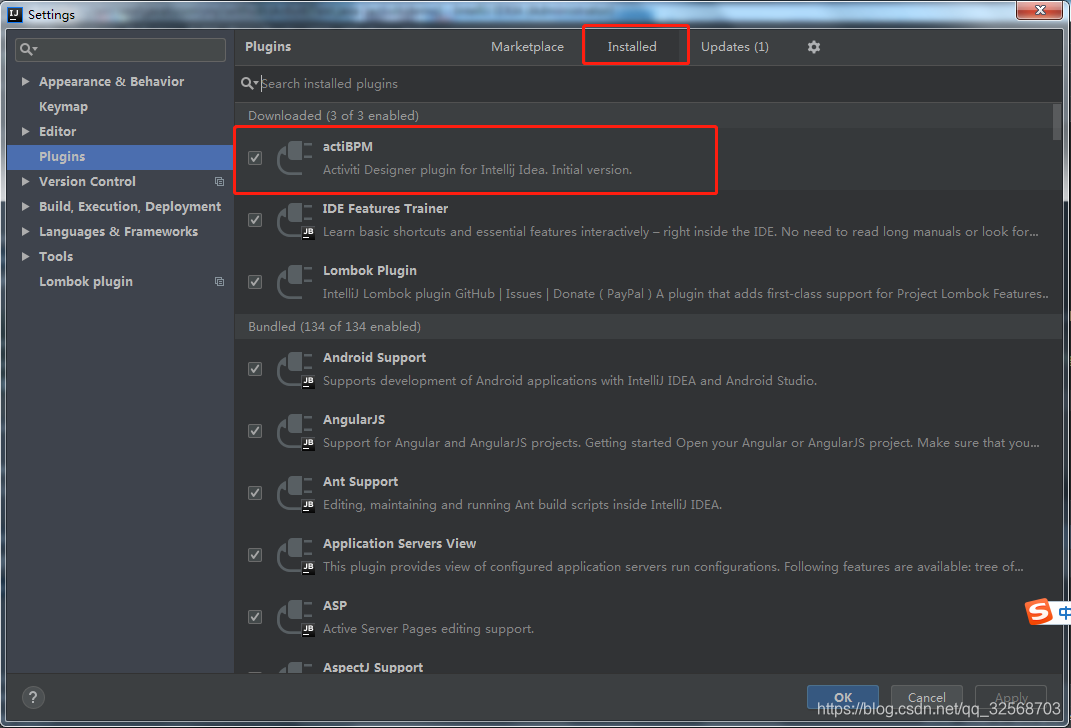
Task: Click the Lombok Plugin icon
Action: (294, 282)
